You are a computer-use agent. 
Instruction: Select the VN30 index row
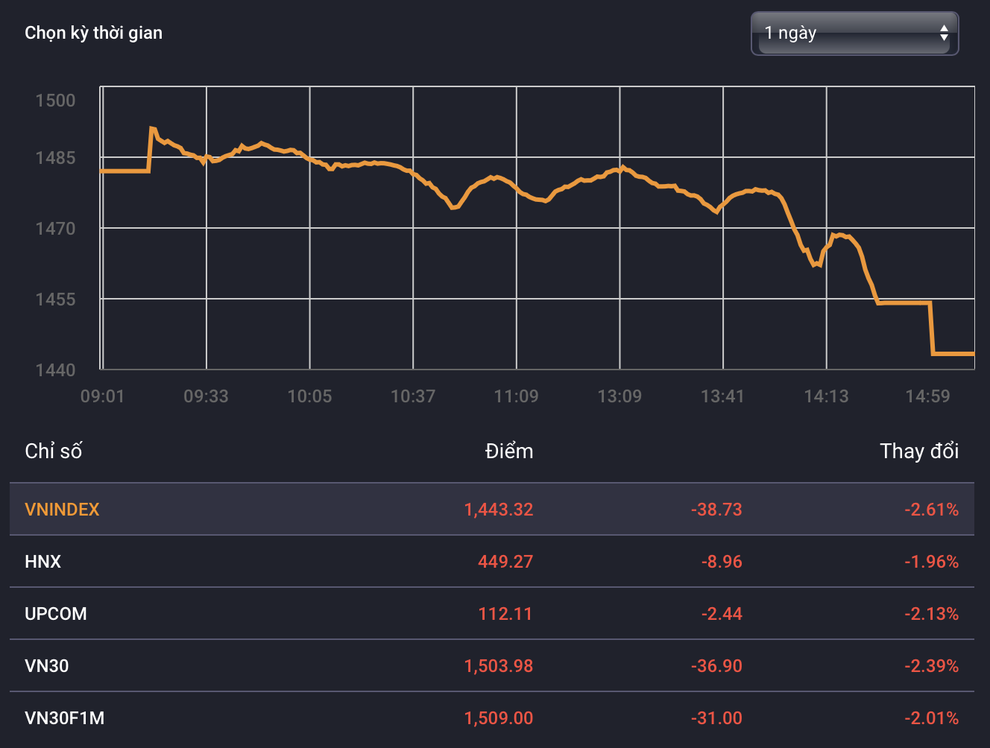click(492, 666)
